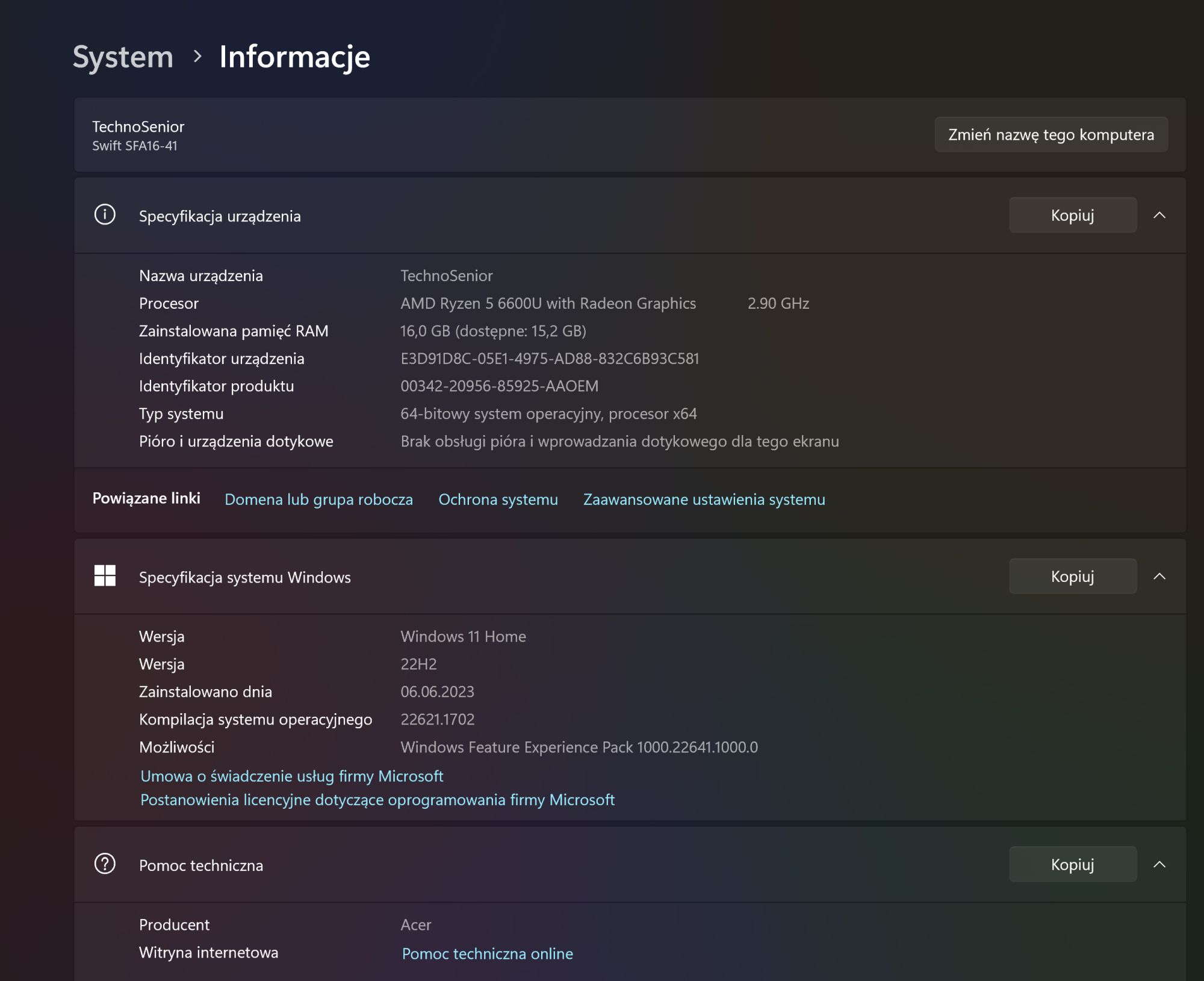Click the 06.06.2023 install date value

coord(438,692)
